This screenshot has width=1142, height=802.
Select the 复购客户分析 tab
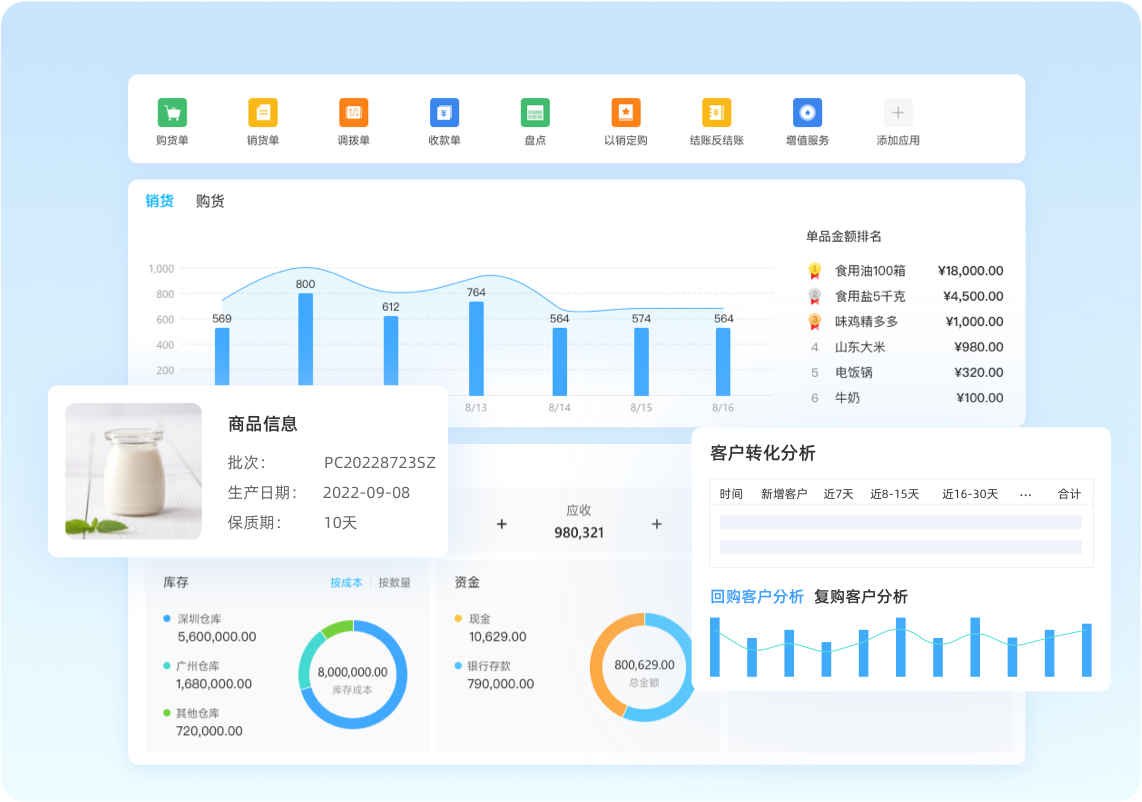tap(860, 597)
